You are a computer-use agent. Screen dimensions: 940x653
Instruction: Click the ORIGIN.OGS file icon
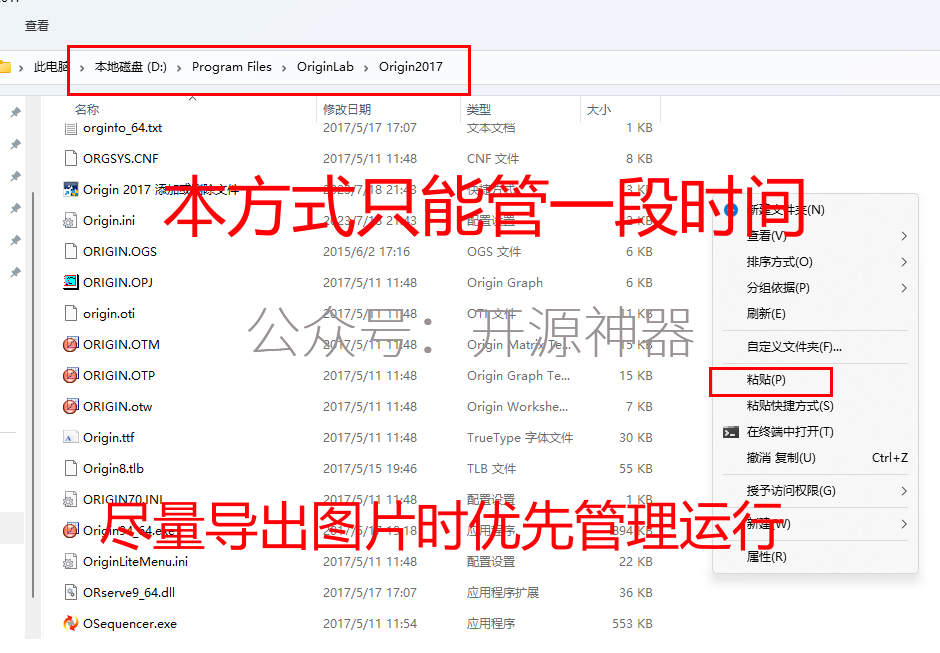click(71, 251)
